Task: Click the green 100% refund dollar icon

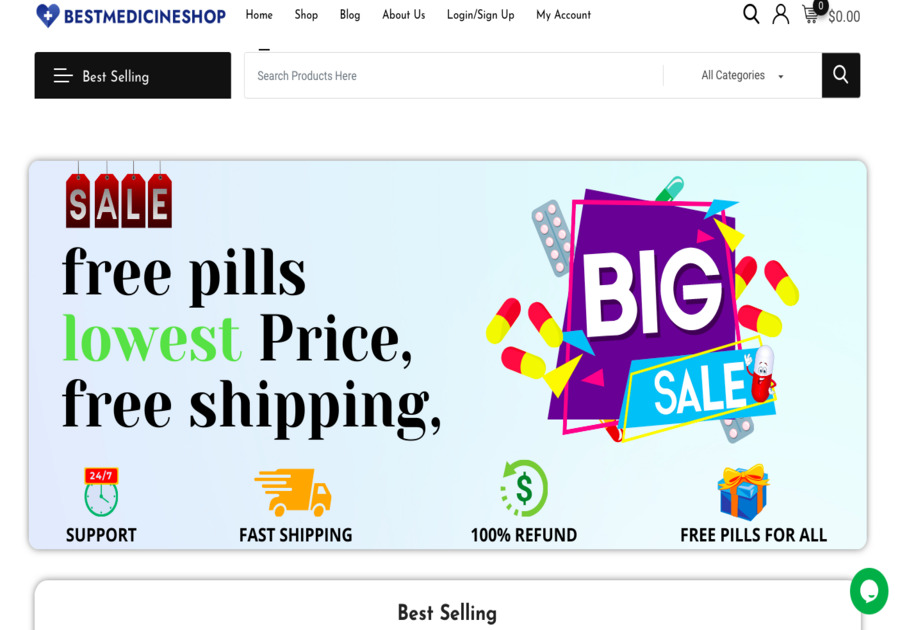Action: point(523,488)
